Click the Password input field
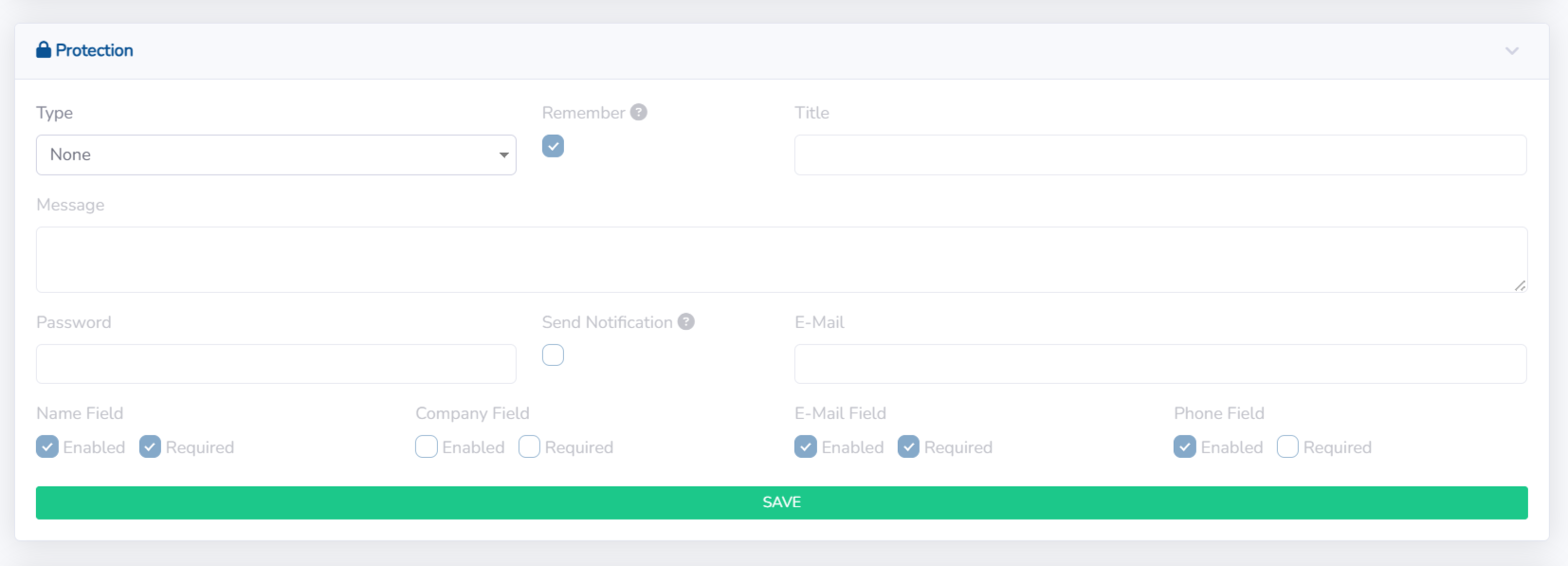 pyautogui.click(x=276, y=364)
